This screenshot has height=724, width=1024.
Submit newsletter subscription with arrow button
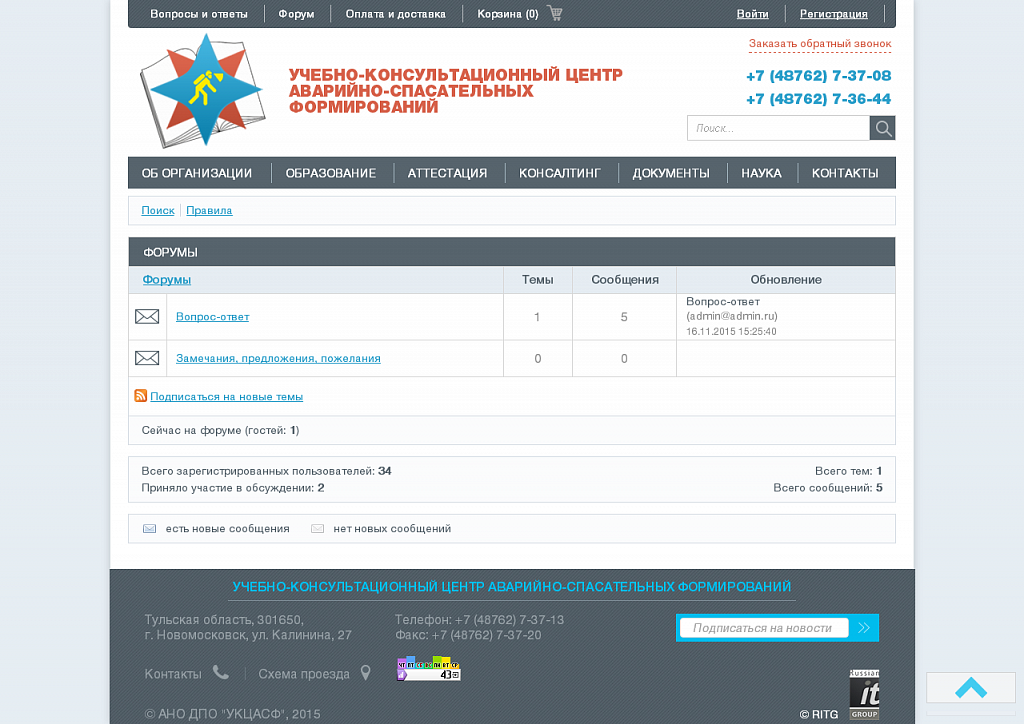(x=864, y=628)
